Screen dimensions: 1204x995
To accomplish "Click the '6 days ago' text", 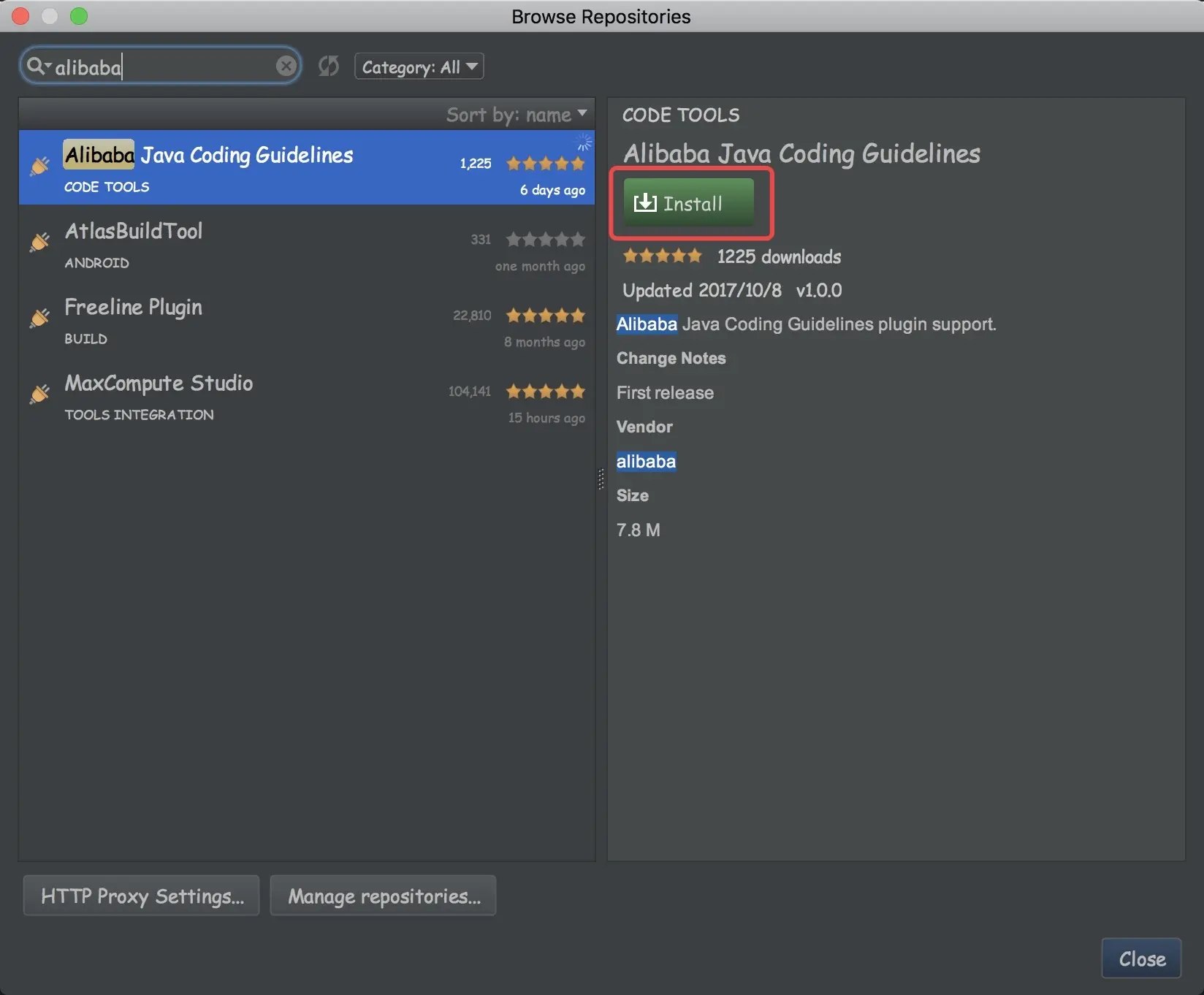I will 552,191.
